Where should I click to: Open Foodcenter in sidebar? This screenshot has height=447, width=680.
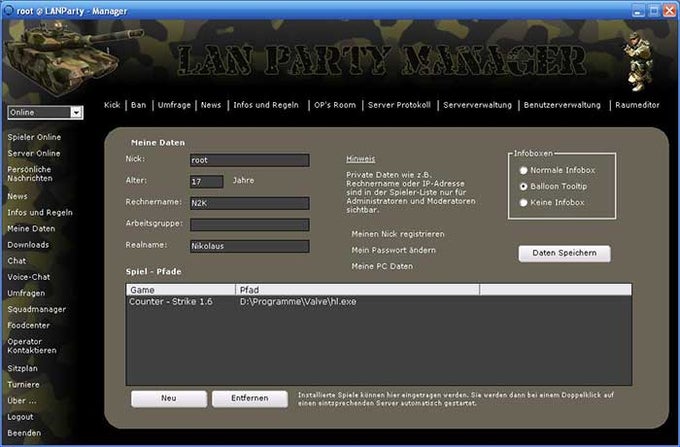(29, 326)
